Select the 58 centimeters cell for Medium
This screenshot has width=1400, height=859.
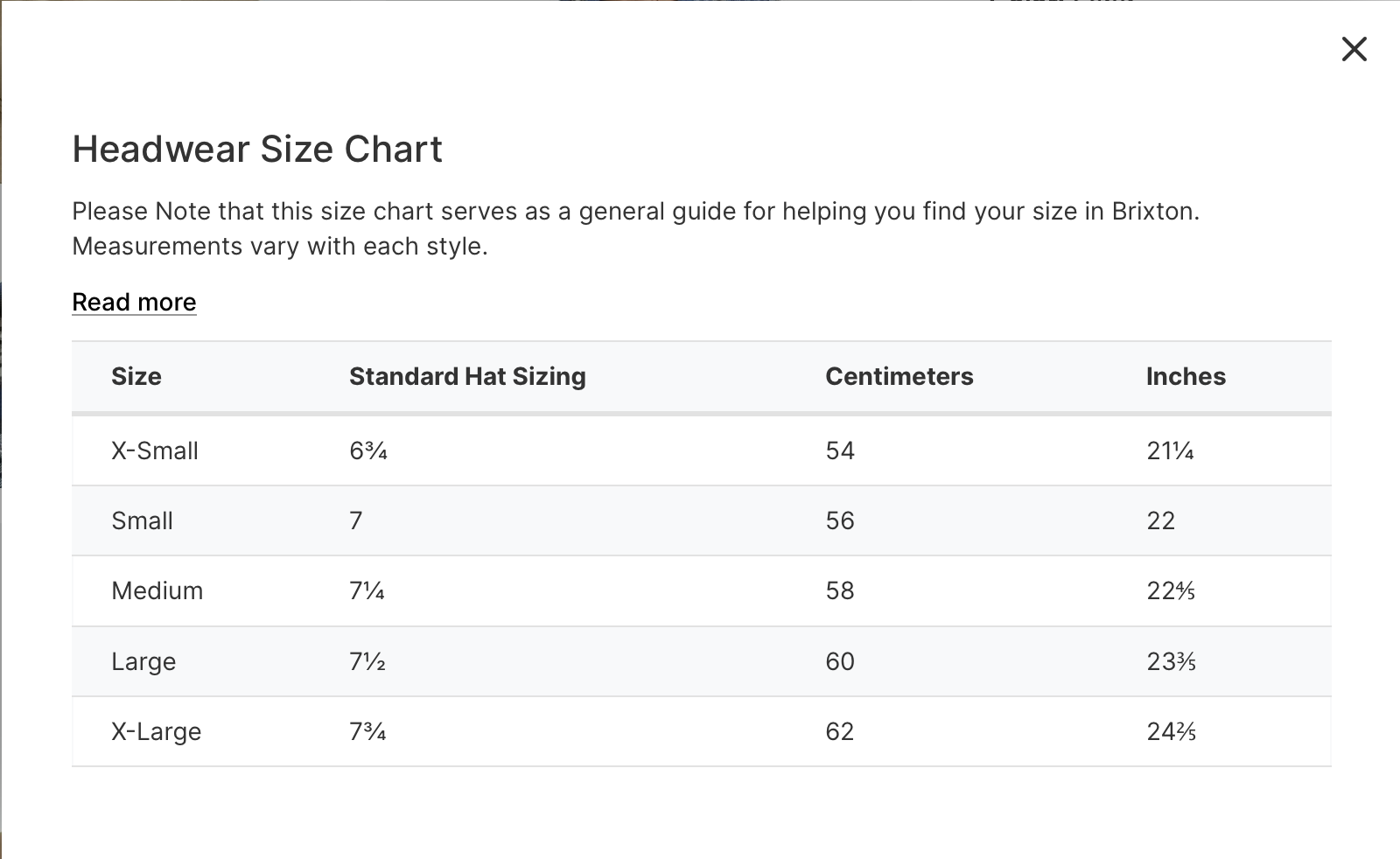[x=840, y=590]
